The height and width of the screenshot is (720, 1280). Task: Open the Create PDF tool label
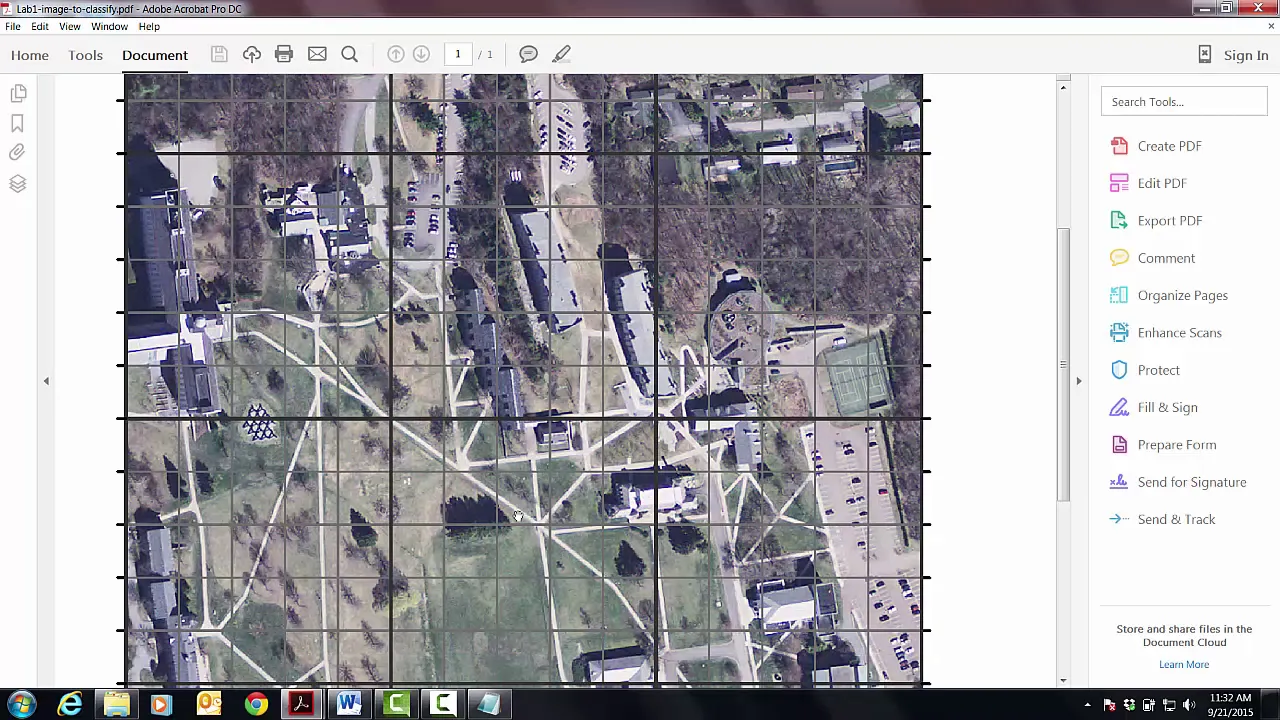tap(1170, 146)
